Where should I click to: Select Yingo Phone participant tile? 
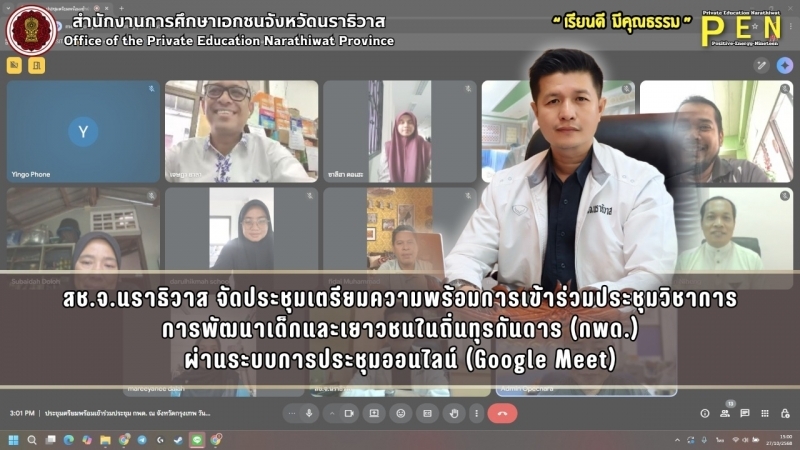[x=83, y=132]
